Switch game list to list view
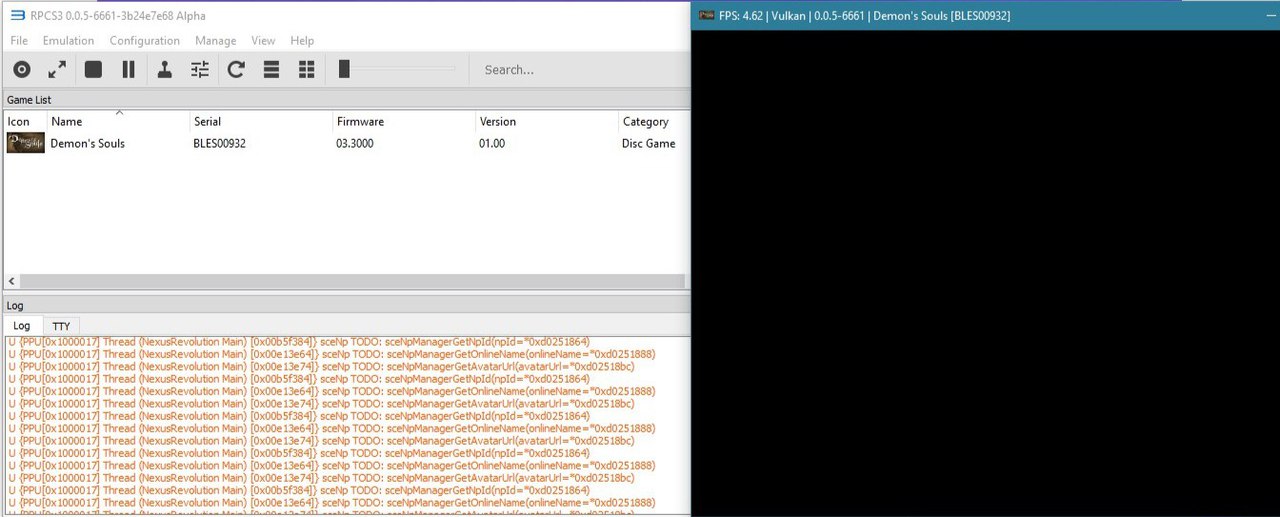Screen dimensions: 1280x517 pyautogui.click(x=271, y=69)
